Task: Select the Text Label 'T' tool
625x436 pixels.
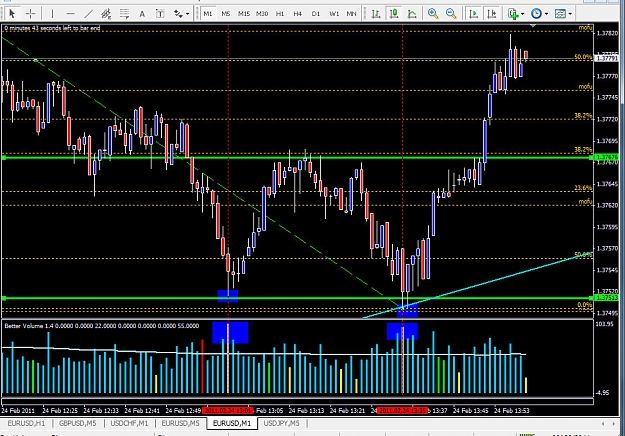Action: tap(160, 14)
